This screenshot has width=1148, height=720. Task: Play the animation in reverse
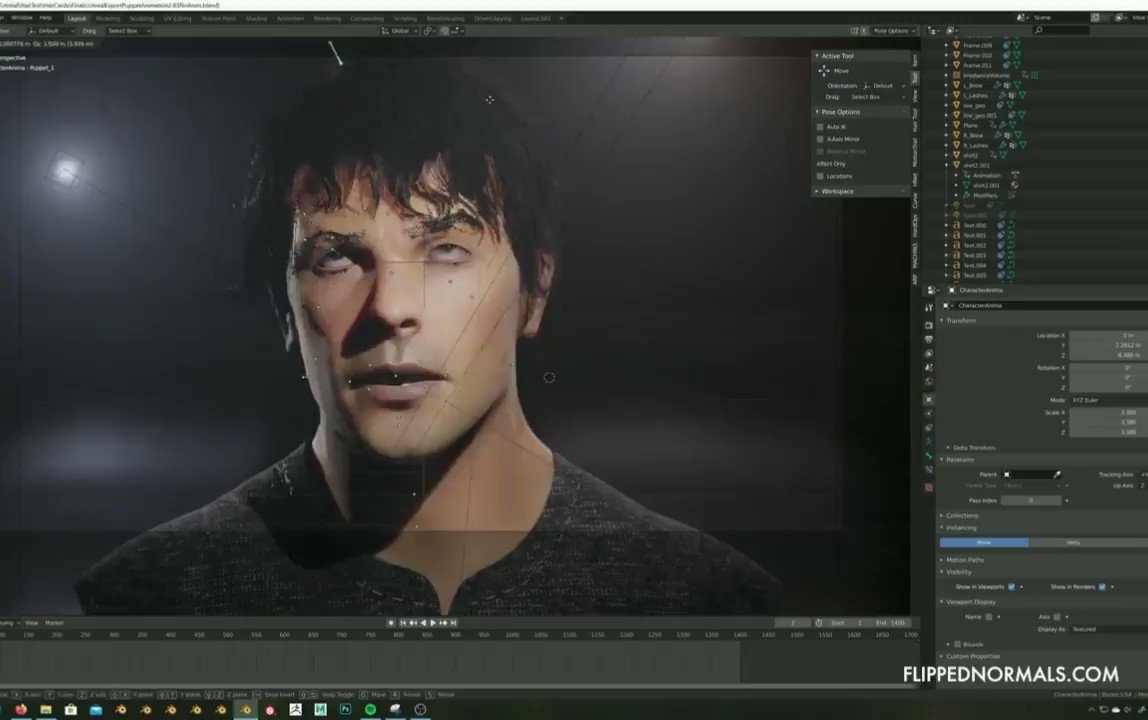tap(423, 623)
